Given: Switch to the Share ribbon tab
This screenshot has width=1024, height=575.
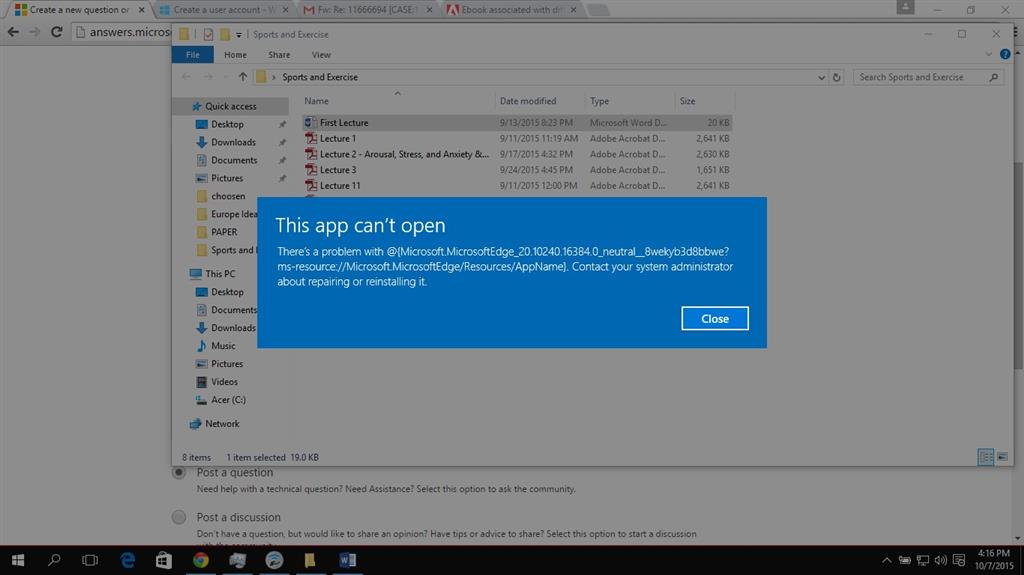Looking at the screenshot, I should coord(279,55).
